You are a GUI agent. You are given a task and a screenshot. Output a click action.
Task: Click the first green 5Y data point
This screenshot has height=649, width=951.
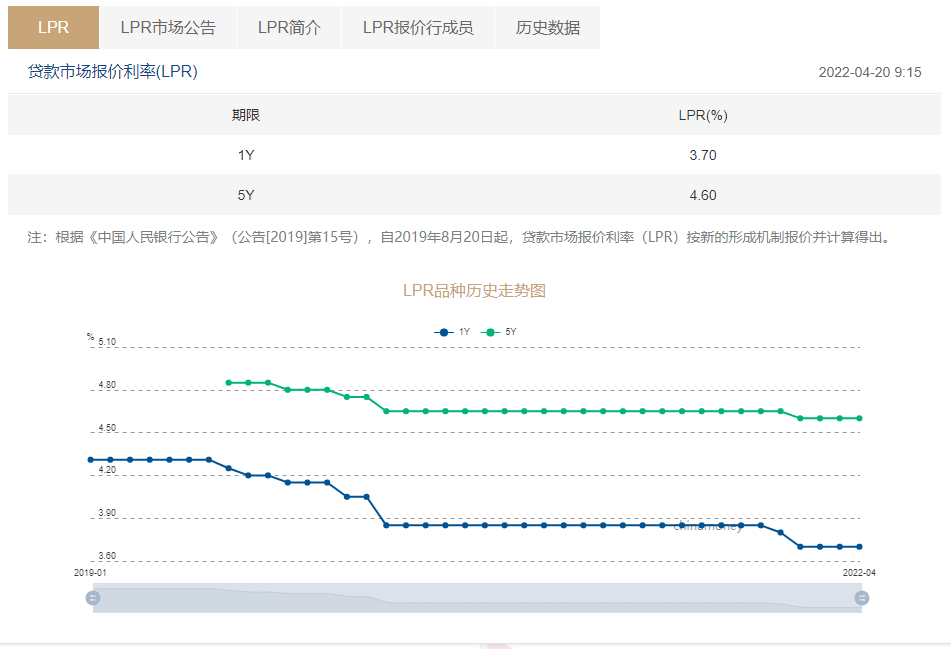click(x=228, y=382)
